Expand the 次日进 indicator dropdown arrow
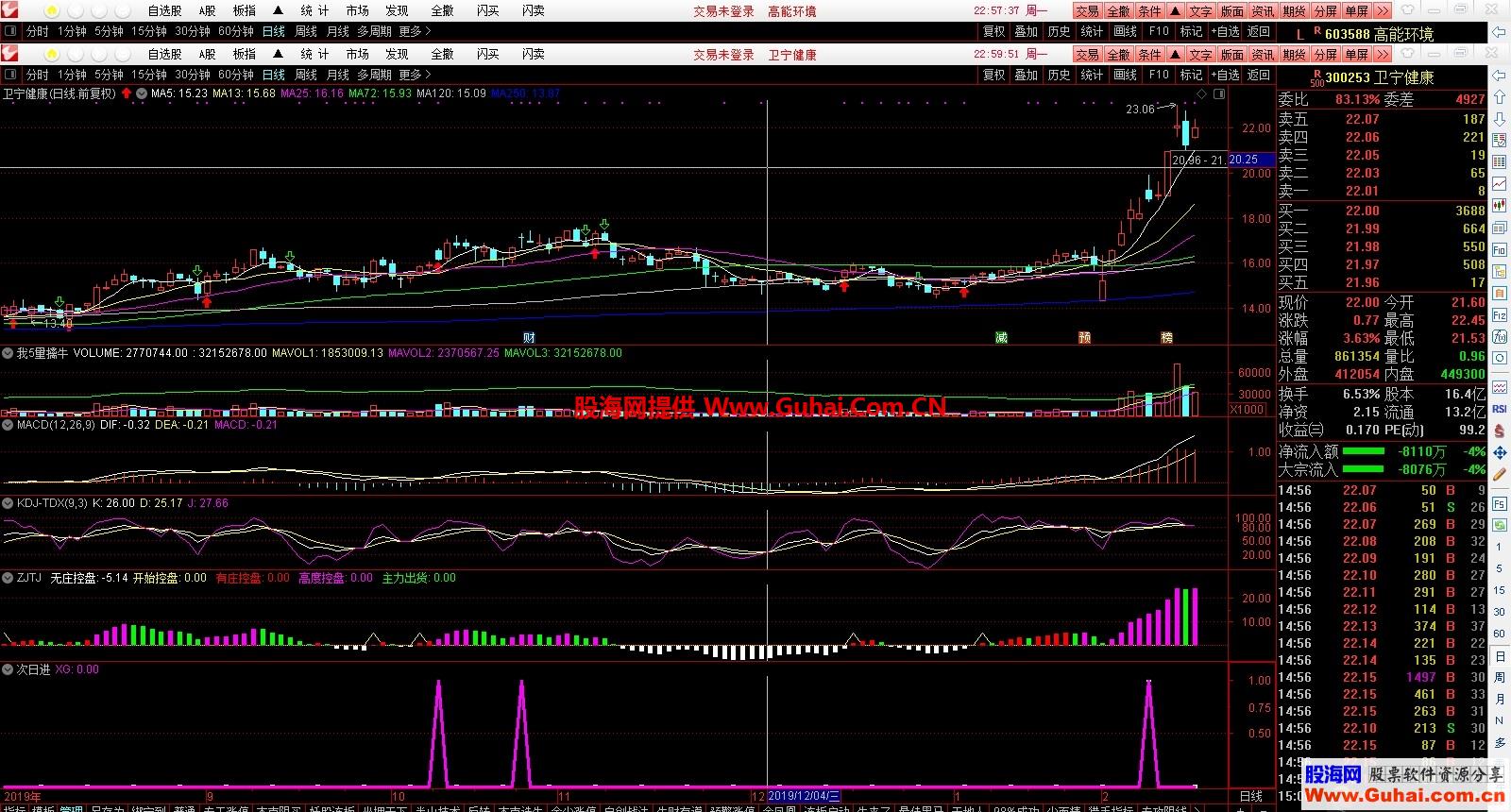Screen dimensions: 1511x812 pyautogui.click(x=8, y=669)
